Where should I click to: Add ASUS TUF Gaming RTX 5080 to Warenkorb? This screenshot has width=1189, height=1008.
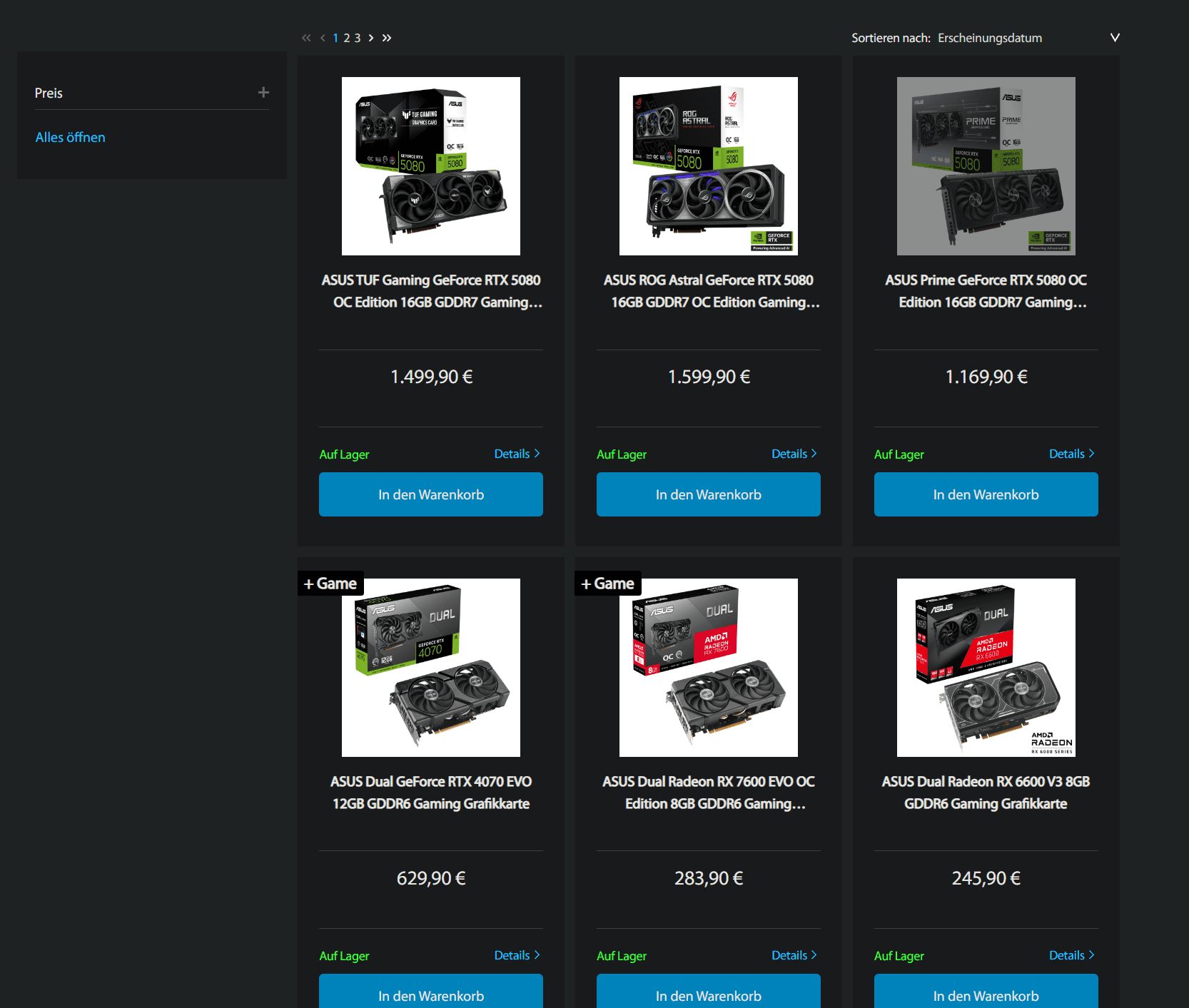tap(431, 494)
